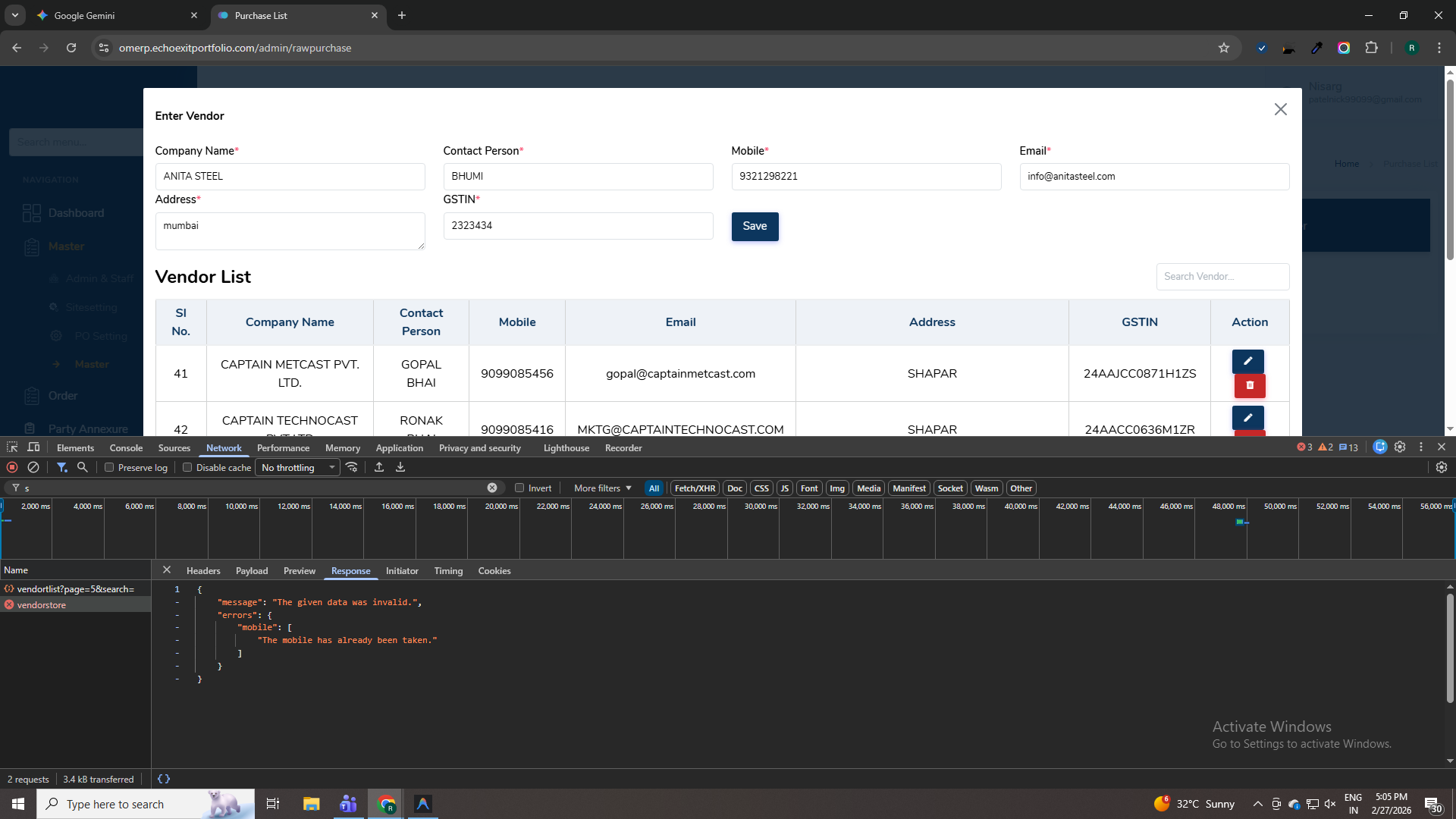Click the Save vendor button

point(755,226)
